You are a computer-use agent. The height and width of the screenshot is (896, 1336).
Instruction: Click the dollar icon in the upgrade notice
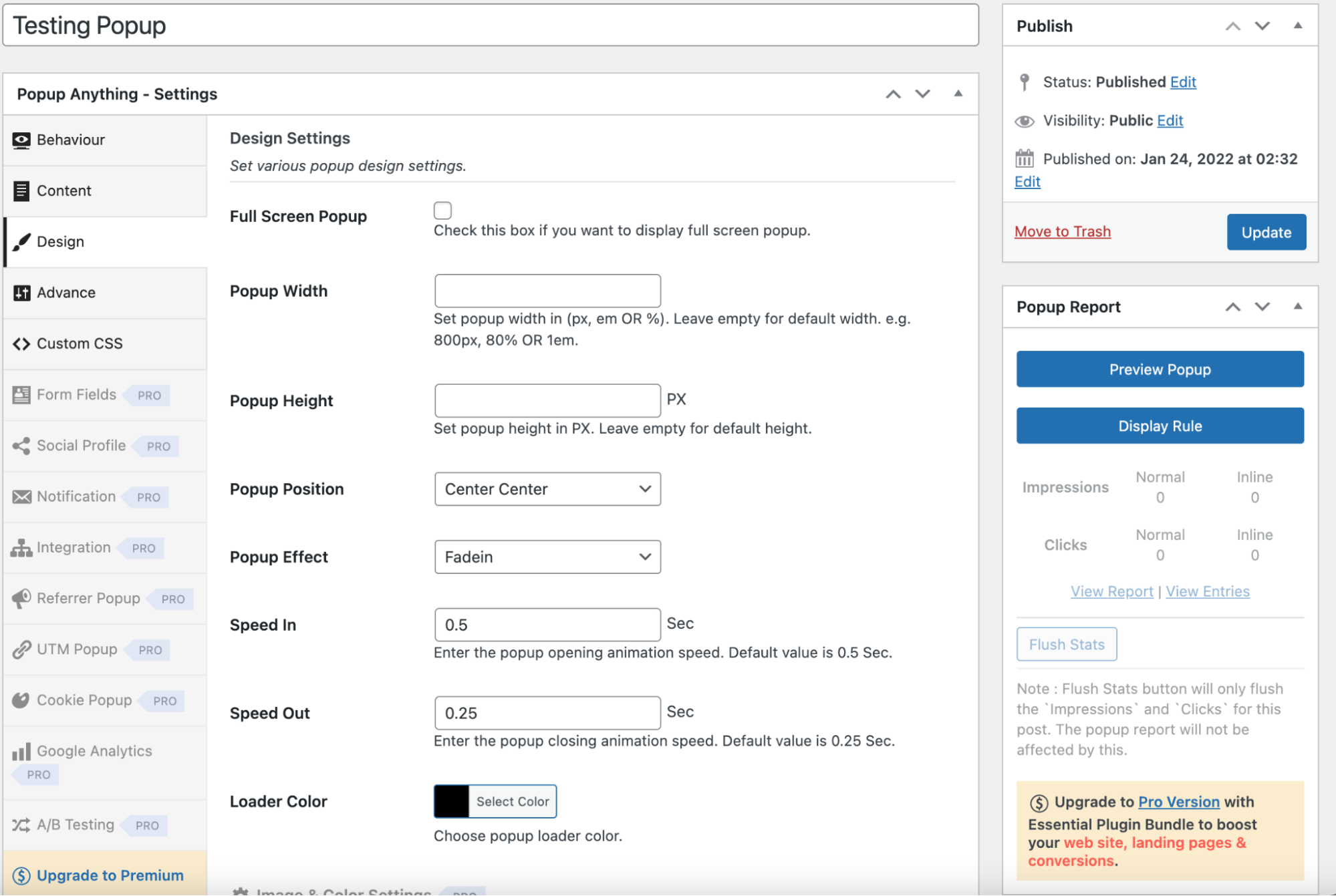click(1039, 802)
